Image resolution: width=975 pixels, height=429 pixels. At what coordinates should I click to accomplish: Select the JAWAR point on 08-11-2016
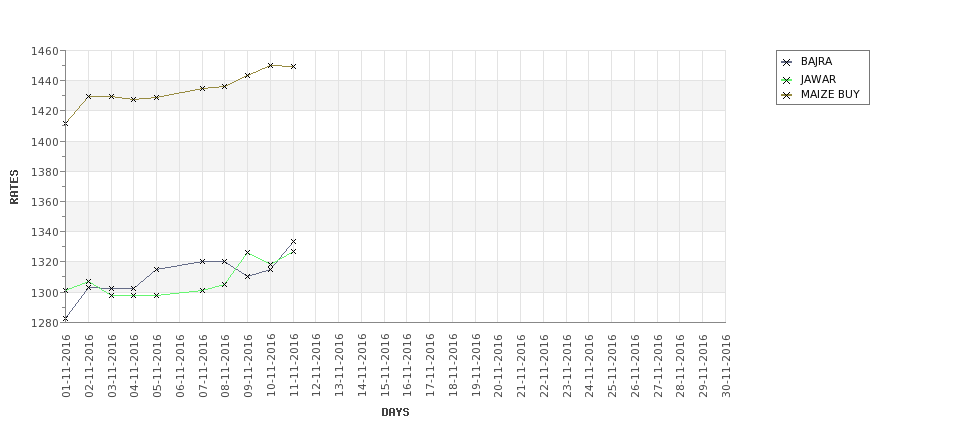click(x=224, y=284)
